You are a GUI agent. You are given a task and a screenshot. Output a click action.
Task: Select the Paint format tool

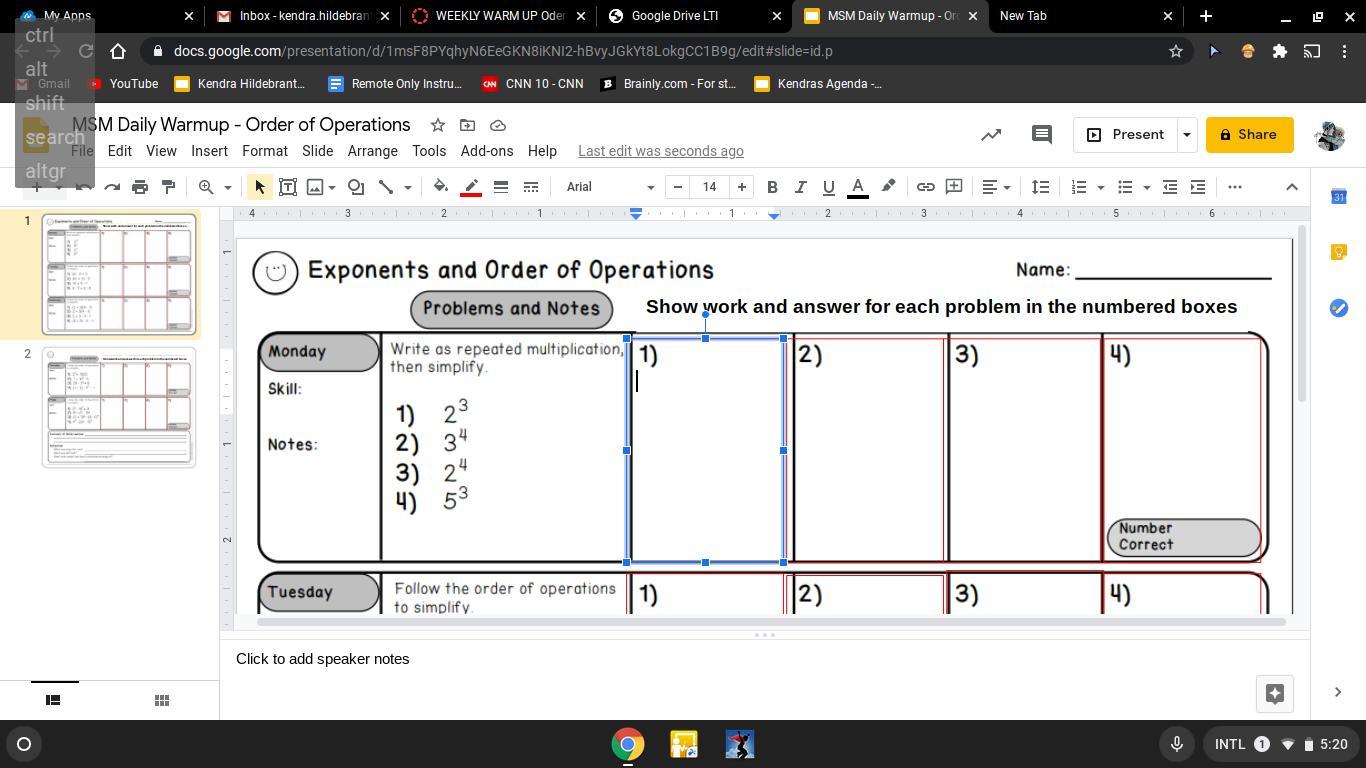[168, 187]
